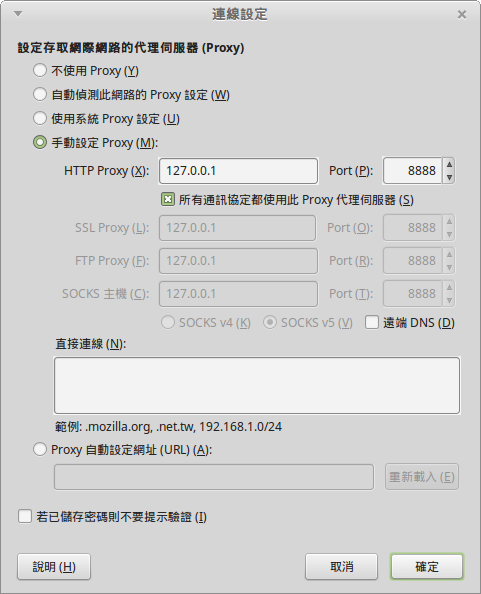481x594 pixels.
Task: Select the SOCKS v4 radio option
Action: [x=168, y=322]
